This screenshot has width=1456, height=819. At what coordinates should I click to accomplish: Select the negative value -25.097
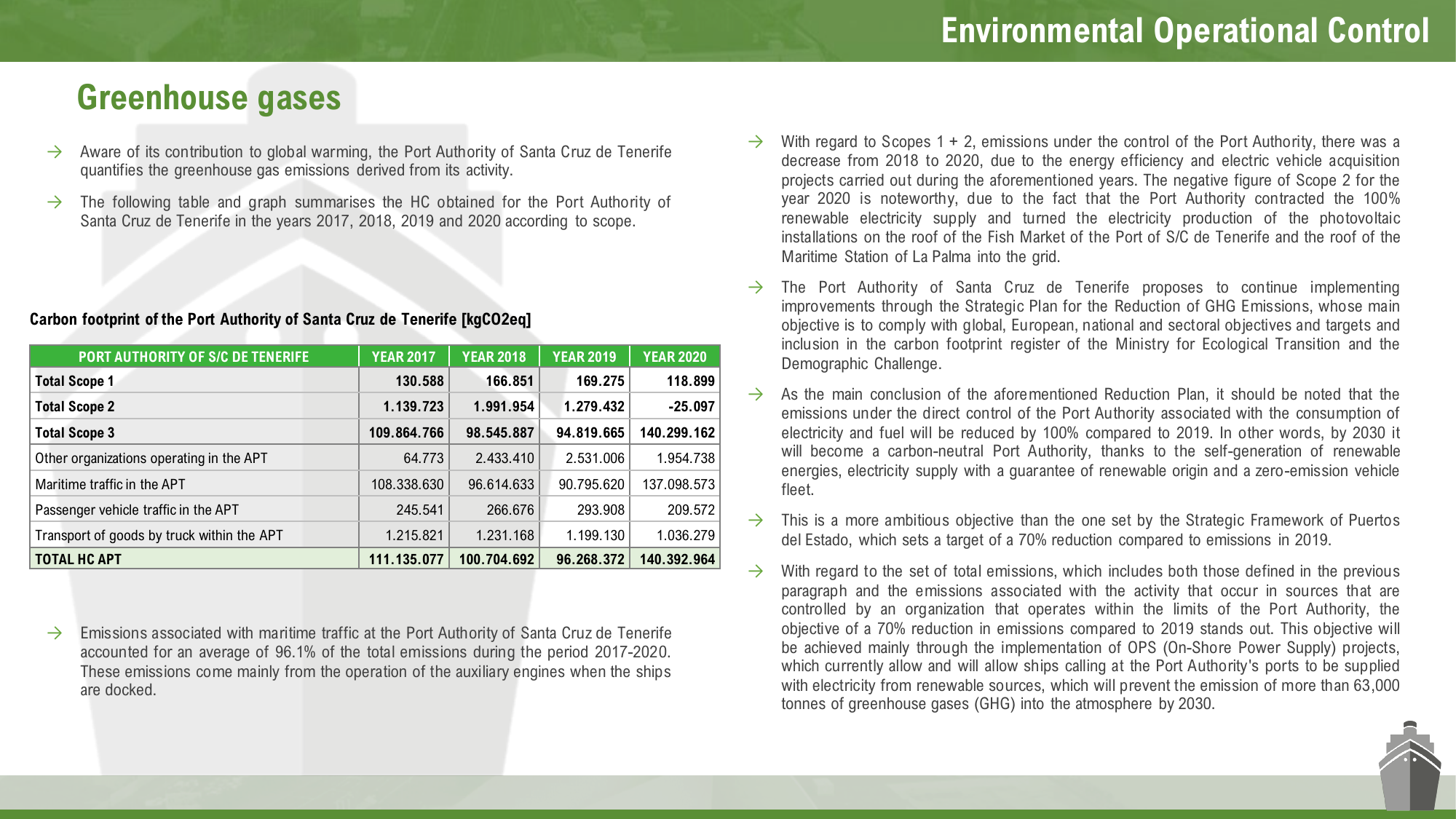click(x=692, y=406)
